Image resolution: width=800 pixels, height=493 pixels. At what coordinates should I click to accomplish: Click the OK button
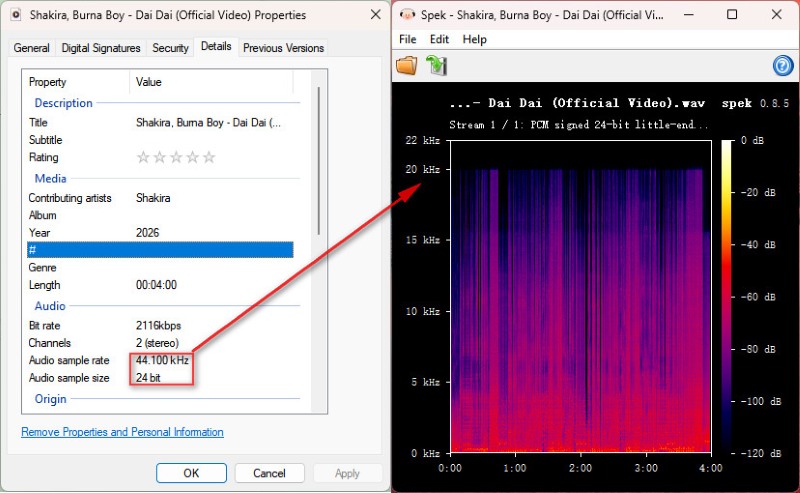click(x=191, y=473)
